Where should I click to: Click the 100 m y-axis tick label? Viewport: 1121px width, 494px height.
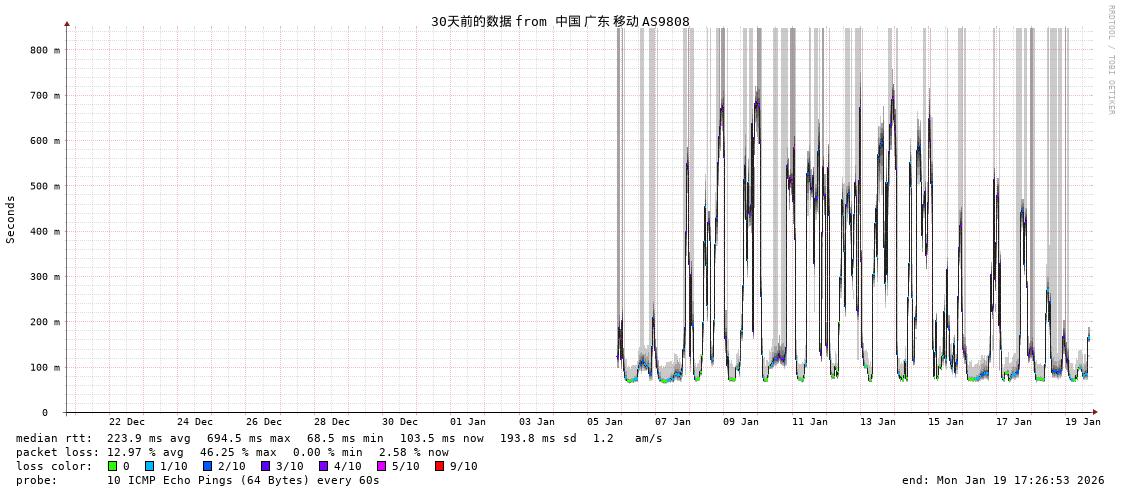[x=45, y=367]
